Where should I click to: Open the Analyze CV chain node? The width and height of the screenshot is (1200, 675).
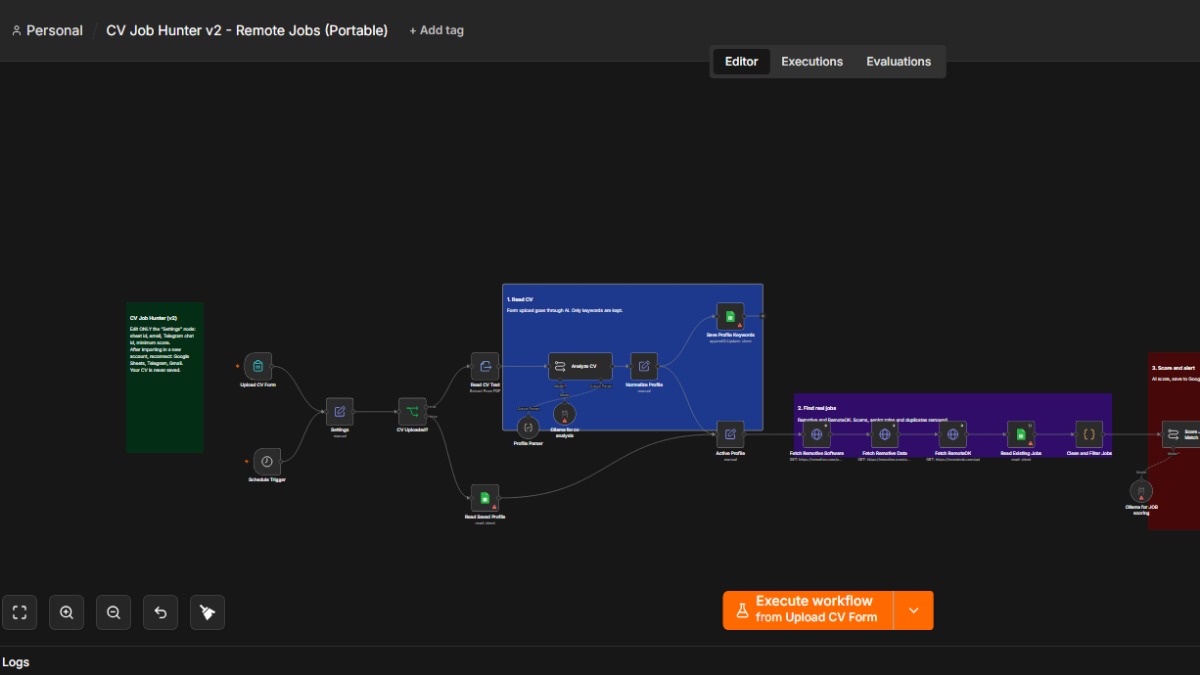(580, 366)
